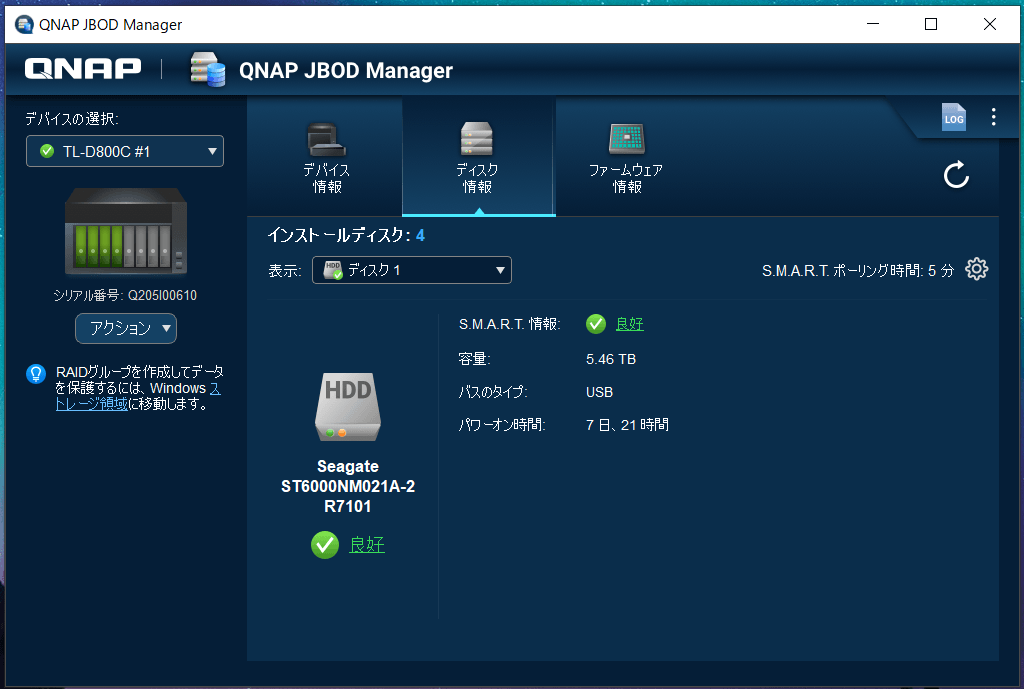Expand the アクション dropdown button

[x=126, y=328]
